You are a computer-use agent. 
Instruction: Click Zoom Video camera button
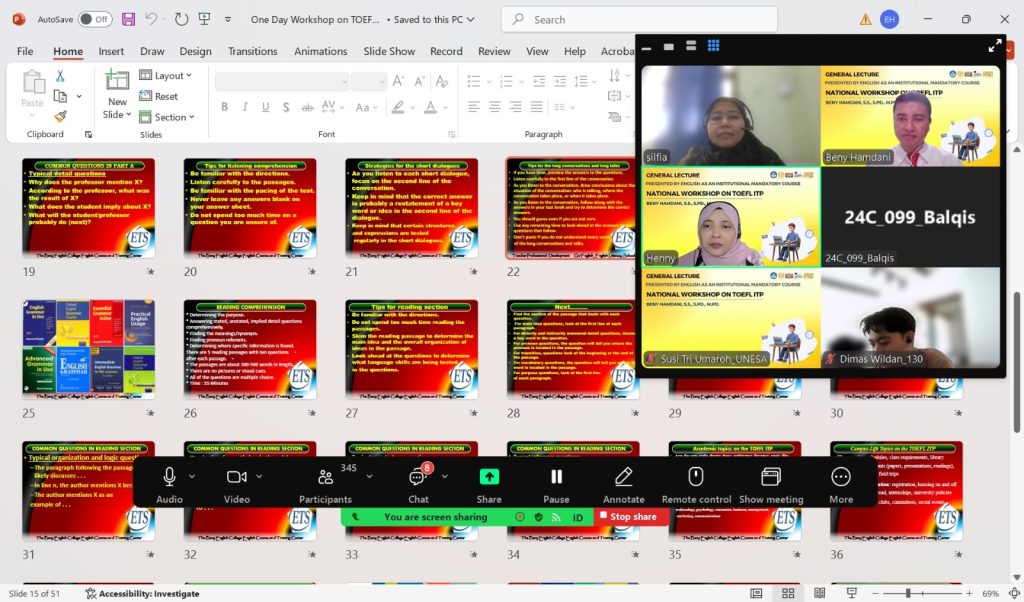[236, 484]
